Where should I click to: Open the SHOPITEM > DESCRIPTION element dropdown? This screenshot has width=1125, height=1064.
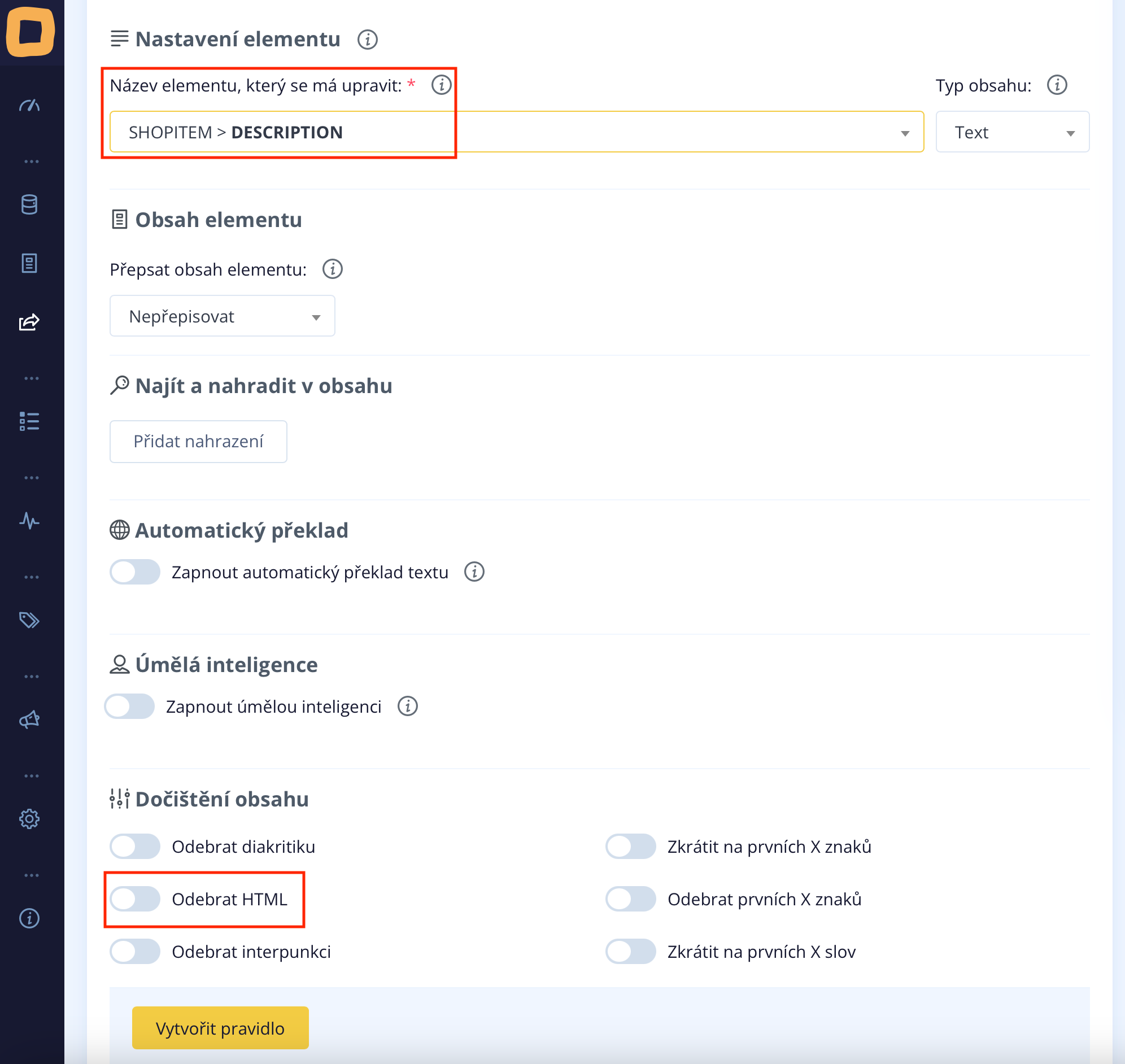coord(516,132)
